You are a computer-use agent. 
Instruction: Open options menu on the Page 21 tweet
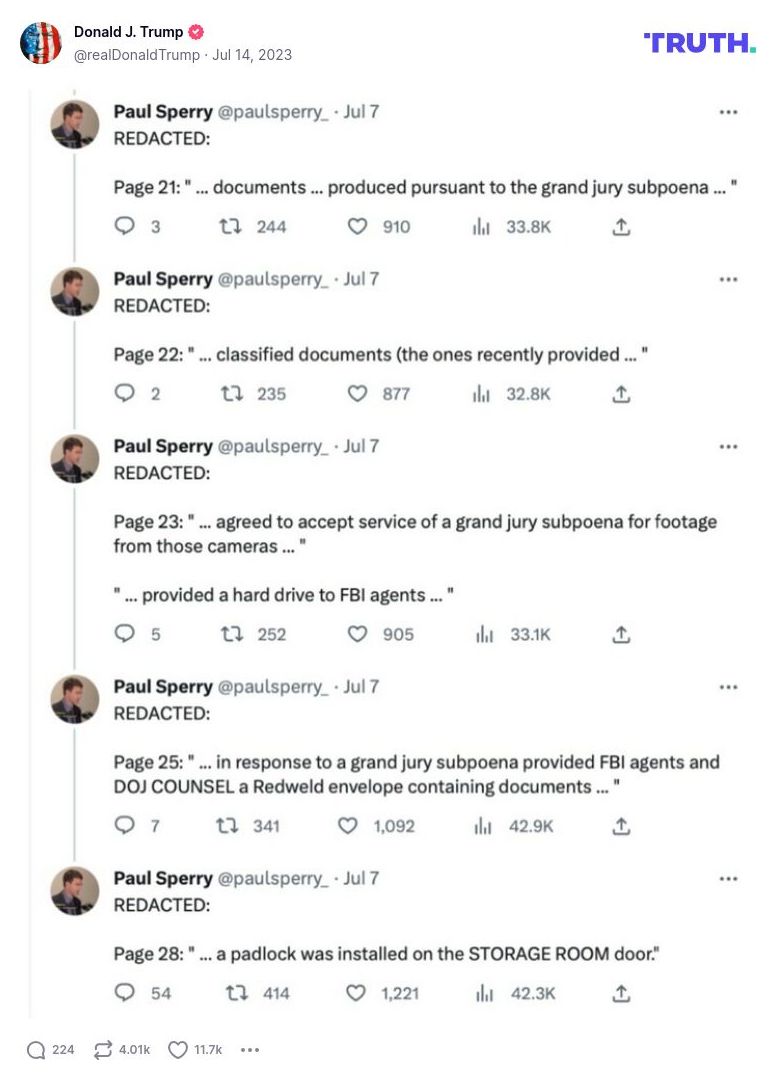[x=728, y=112]
